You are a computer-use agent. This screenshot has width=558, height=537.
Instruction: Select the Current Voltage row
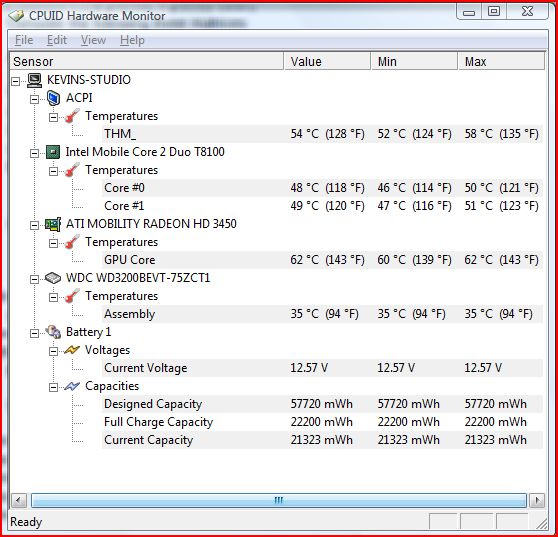click(322, 368)
